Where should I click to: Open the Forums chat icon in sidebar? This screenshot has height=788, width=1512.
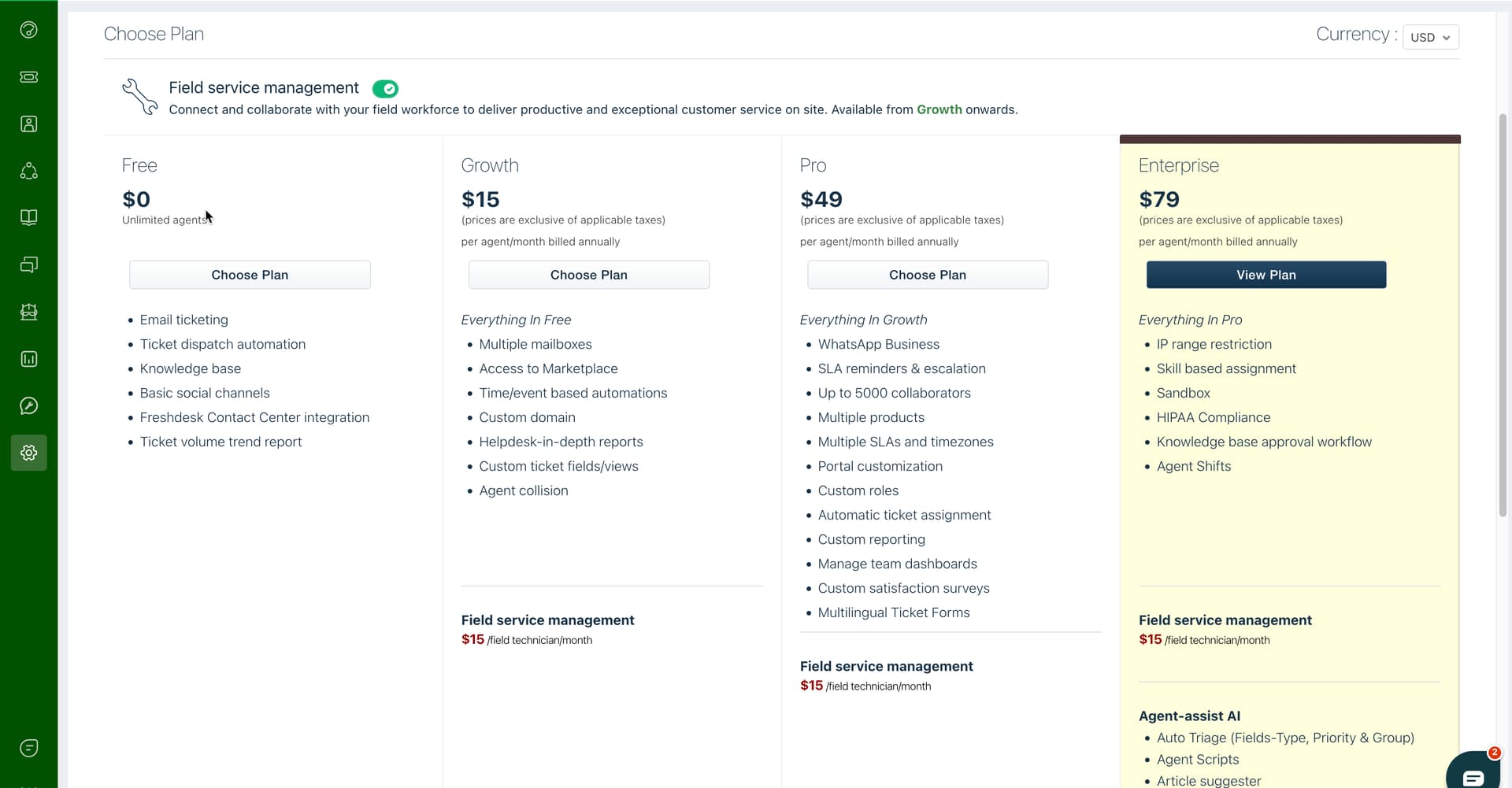pyautogui.click(x=28, y=265)
